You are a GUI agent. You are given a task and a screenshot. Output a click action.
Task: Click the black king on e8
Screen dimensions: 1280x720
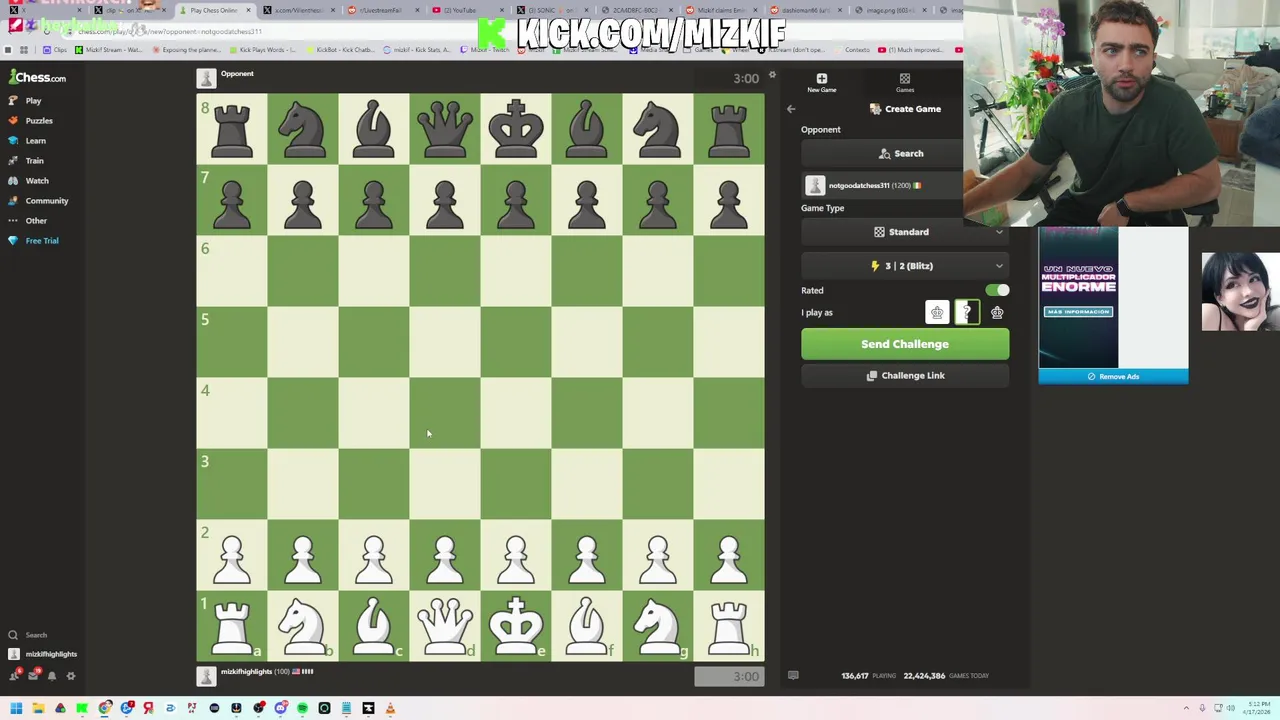(516, 129)
